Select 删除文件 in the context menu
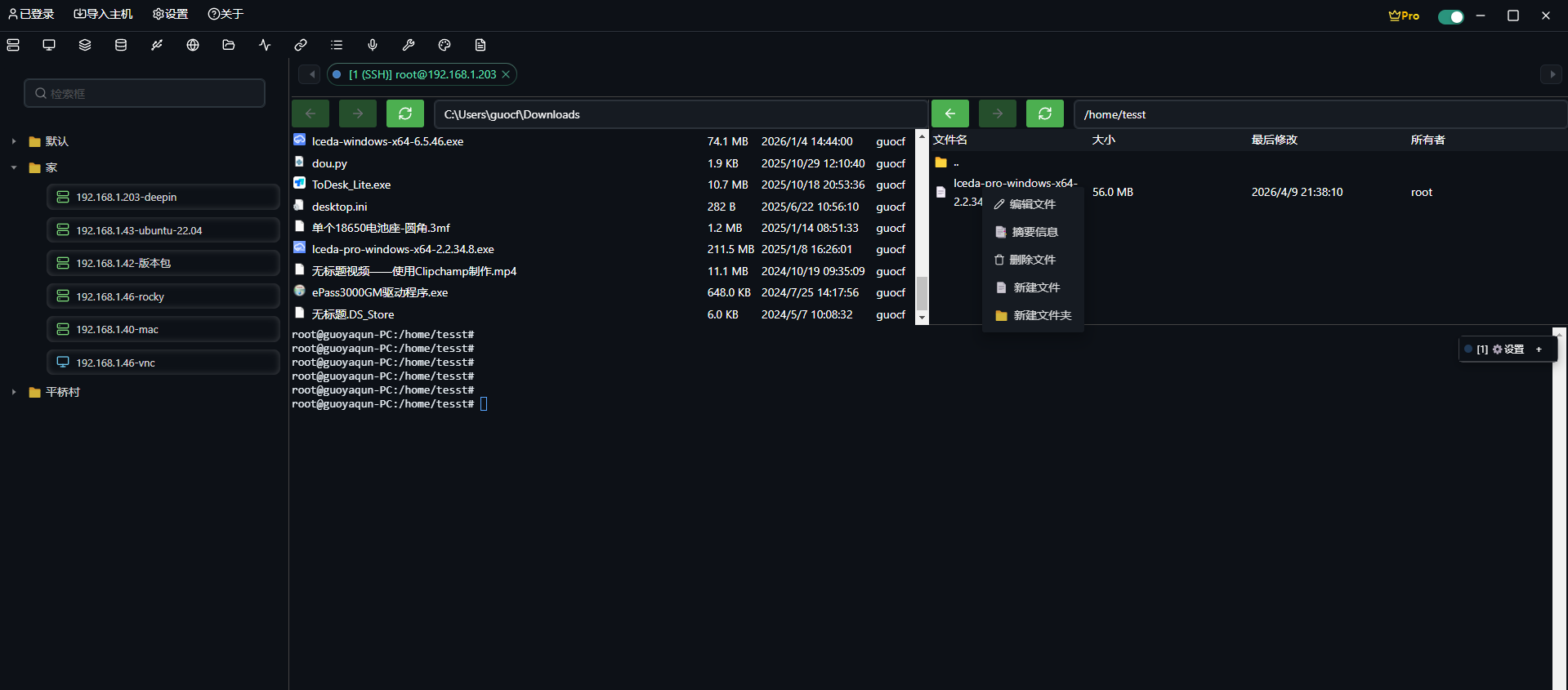The image size is (1568, 690). [1032, 260]
